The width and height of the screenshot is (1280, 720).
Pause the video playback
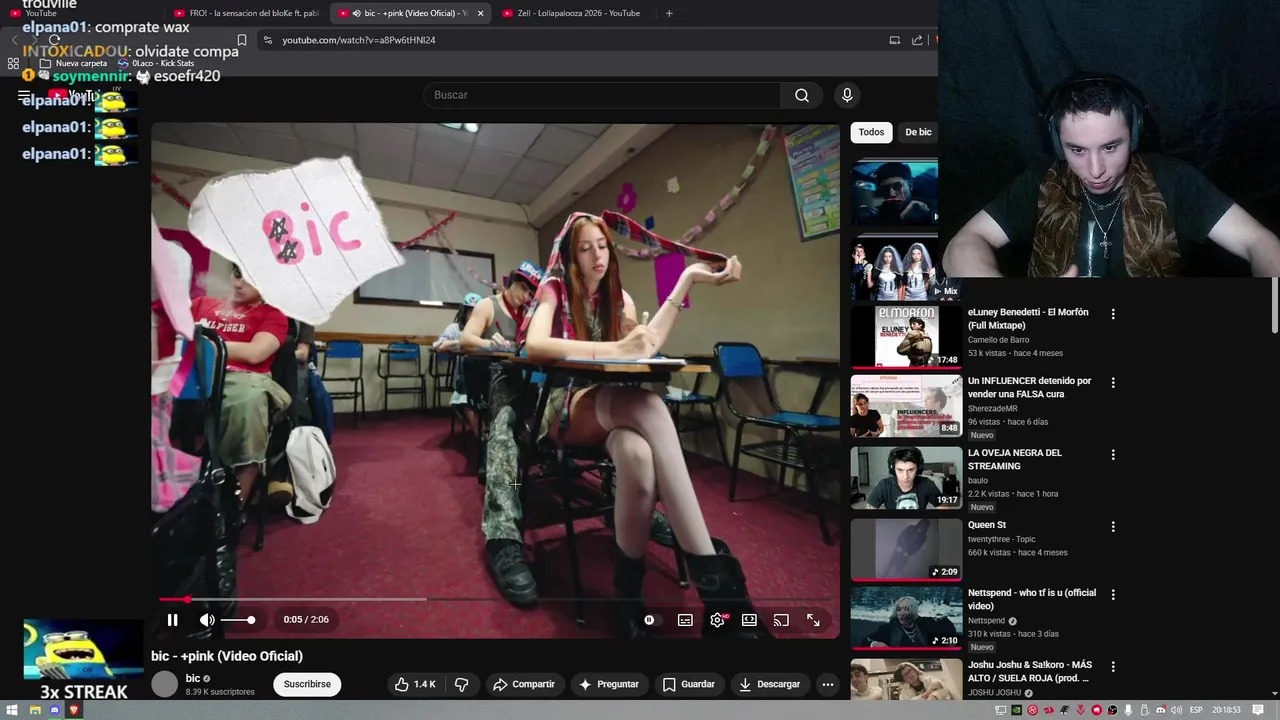pyautogui.click(x=172, y=620)
